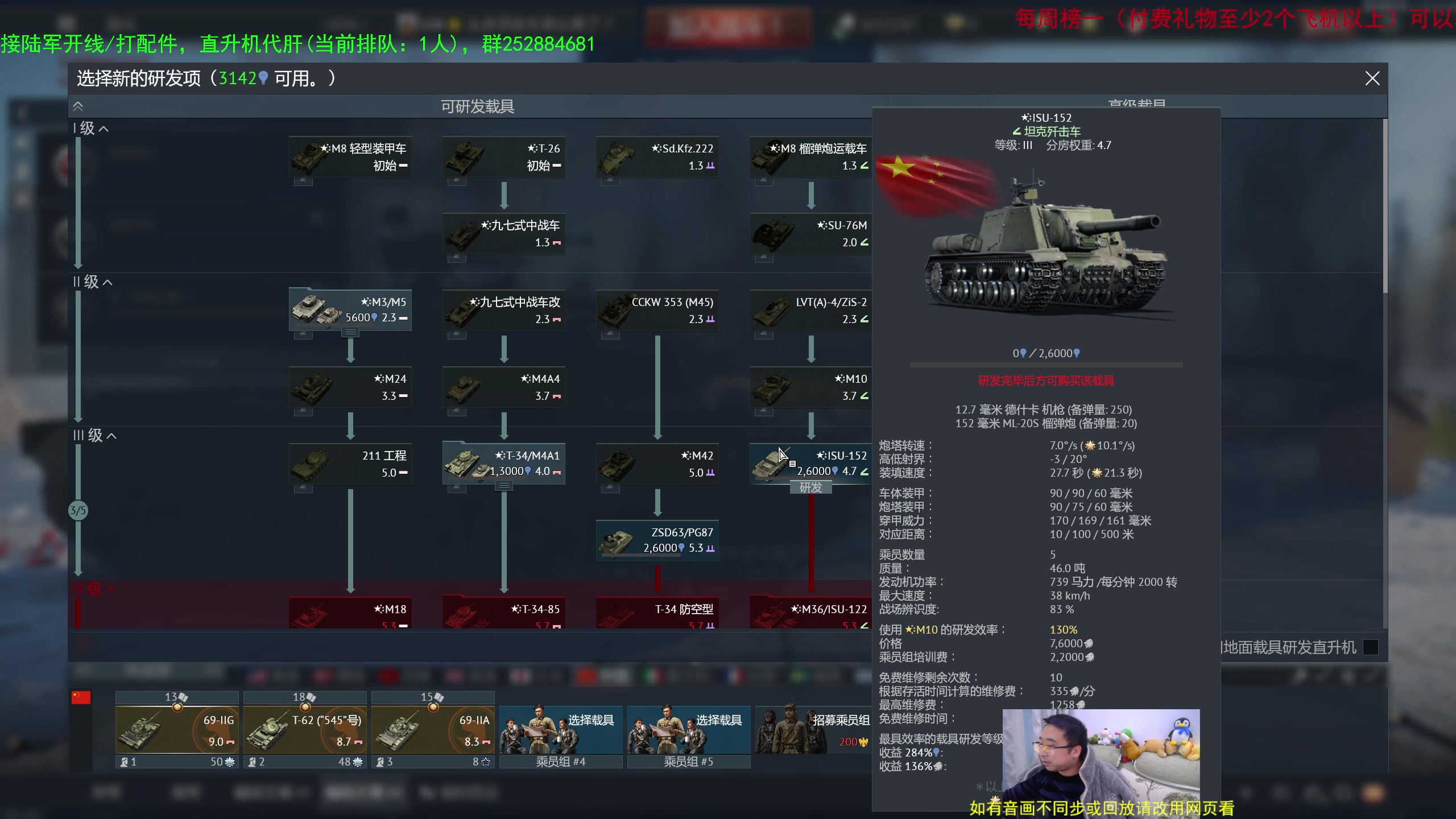
Task: Select the M18 rank IV card
Action: tap(350, 613)
